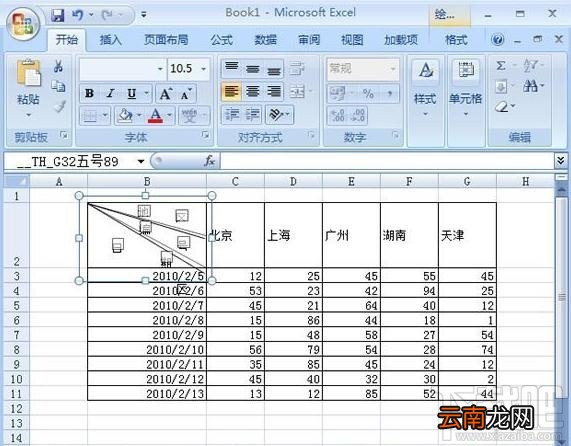The image size is (571, 446).
Task: Click the wrap text icon
Action: [x=297, y=68]
